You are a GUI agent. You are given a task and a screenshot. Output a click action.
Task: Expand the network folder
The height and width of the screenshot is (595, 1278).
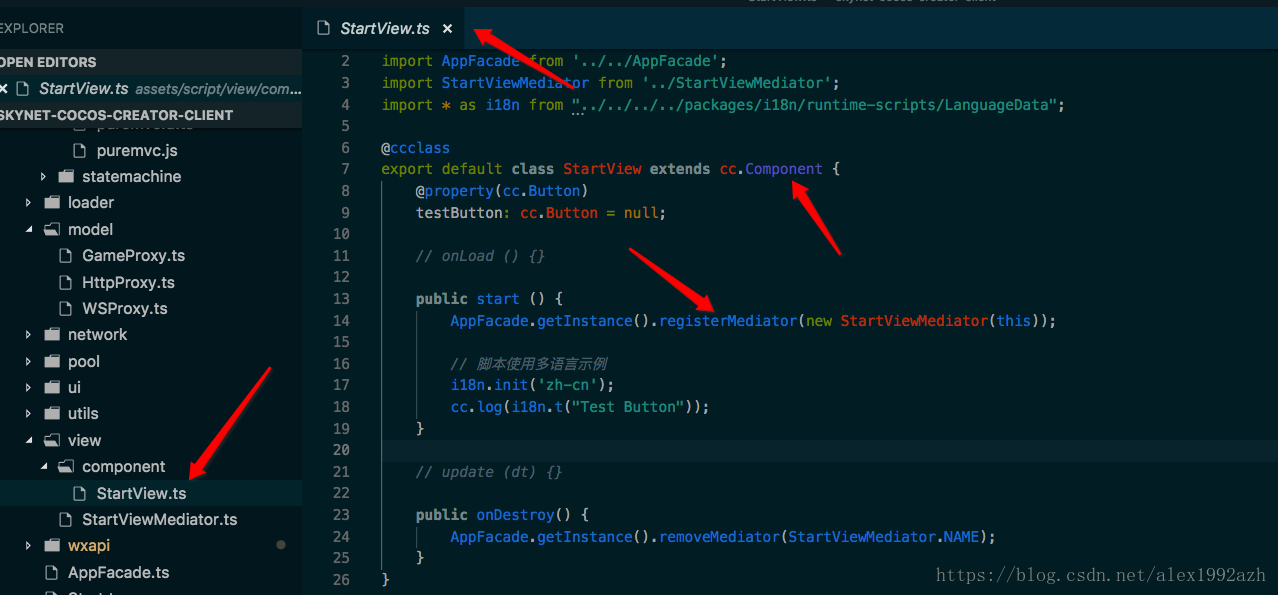[x=29, y=335]
